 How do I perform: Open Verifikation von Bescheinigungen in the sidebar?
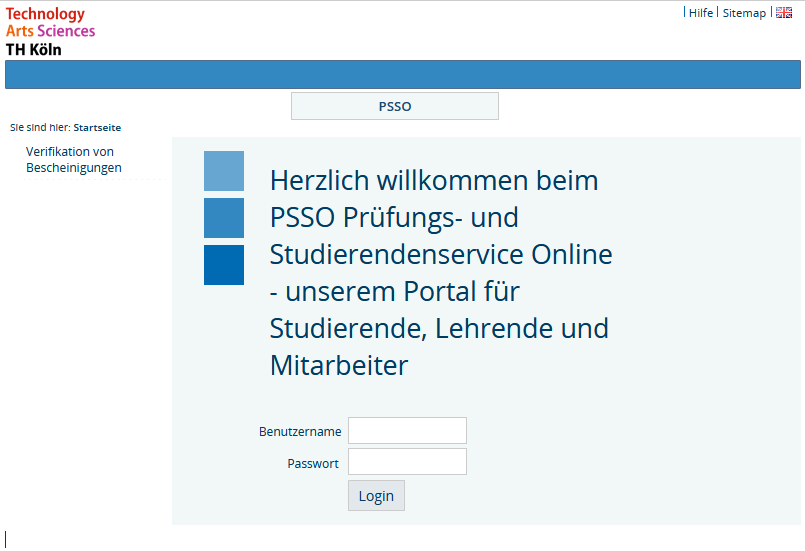tap(73, 160)
